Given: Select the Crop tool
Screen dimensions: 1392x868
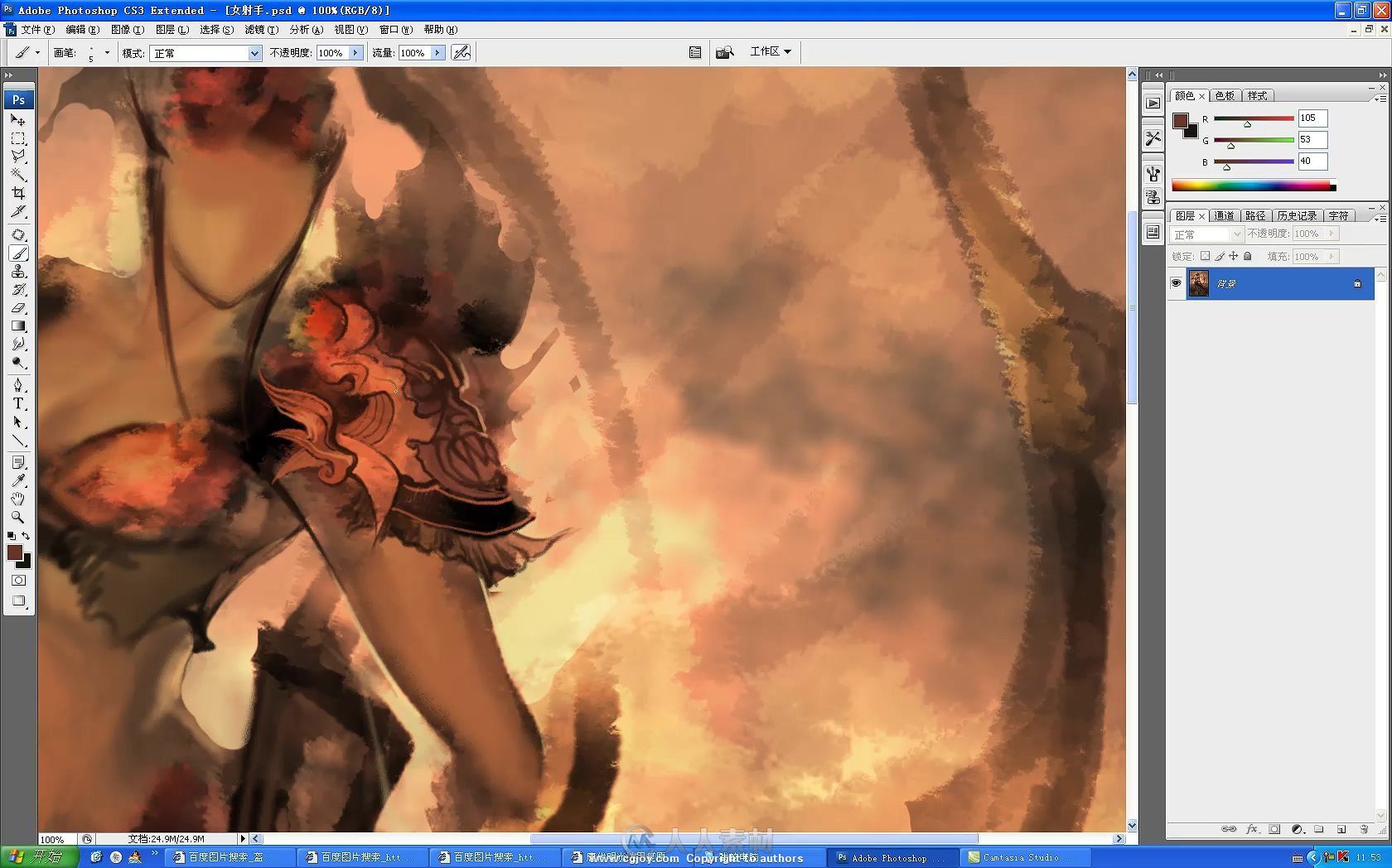Looking at the screenshot, I should (18, 193).
